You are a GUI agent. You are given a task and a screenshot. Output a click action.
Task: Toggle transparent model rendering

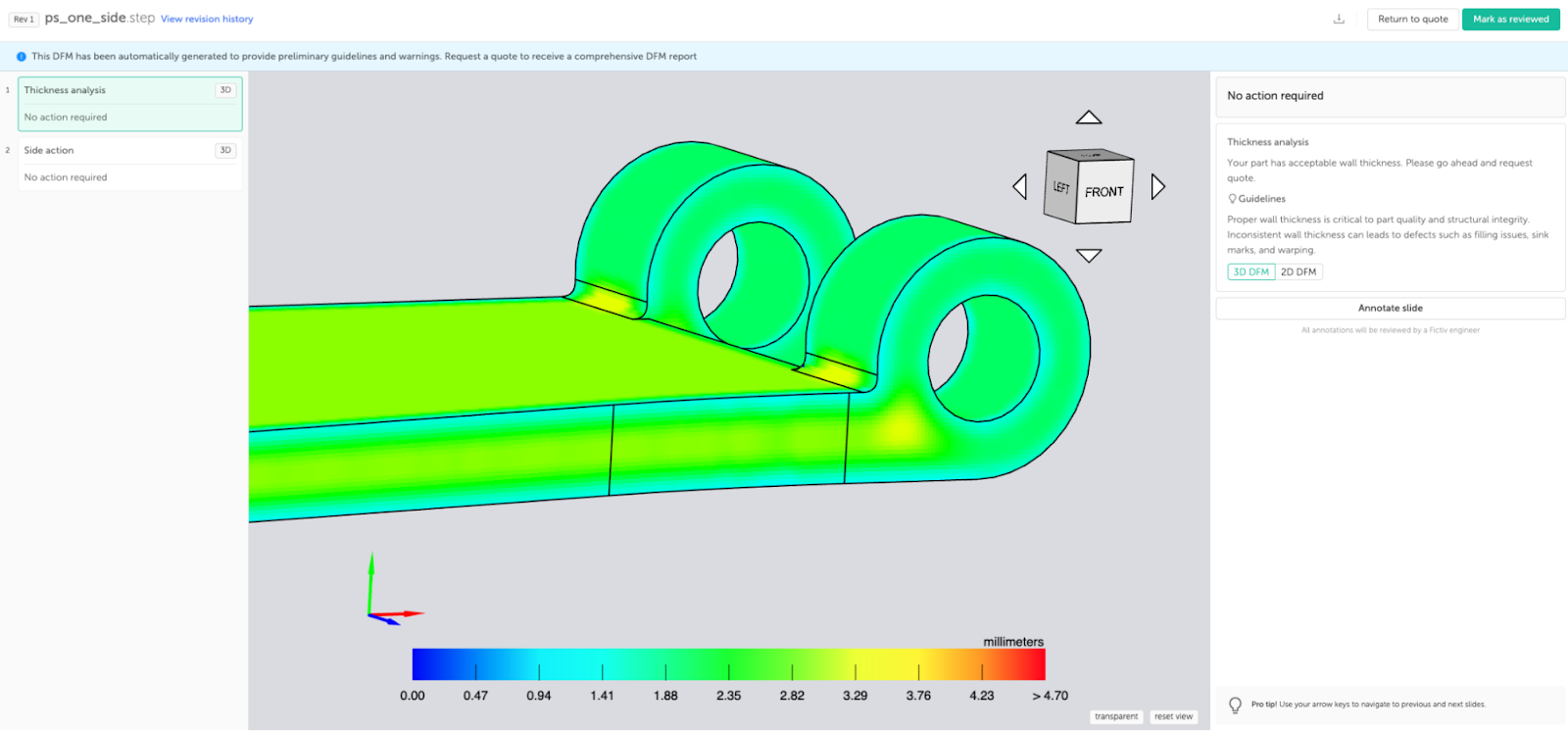[x=1116, y=716]
